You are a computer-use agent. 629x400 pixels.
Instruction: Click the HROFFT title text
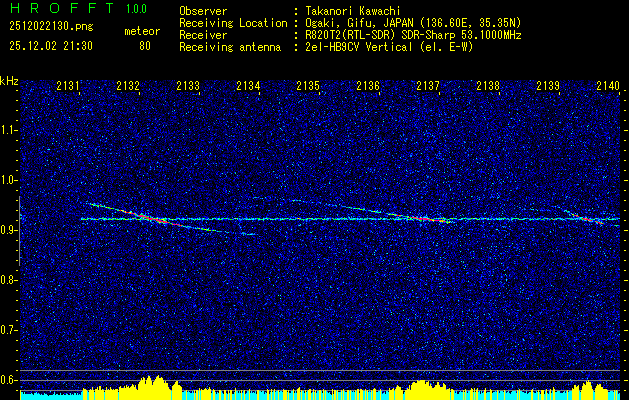coord(62,8)
